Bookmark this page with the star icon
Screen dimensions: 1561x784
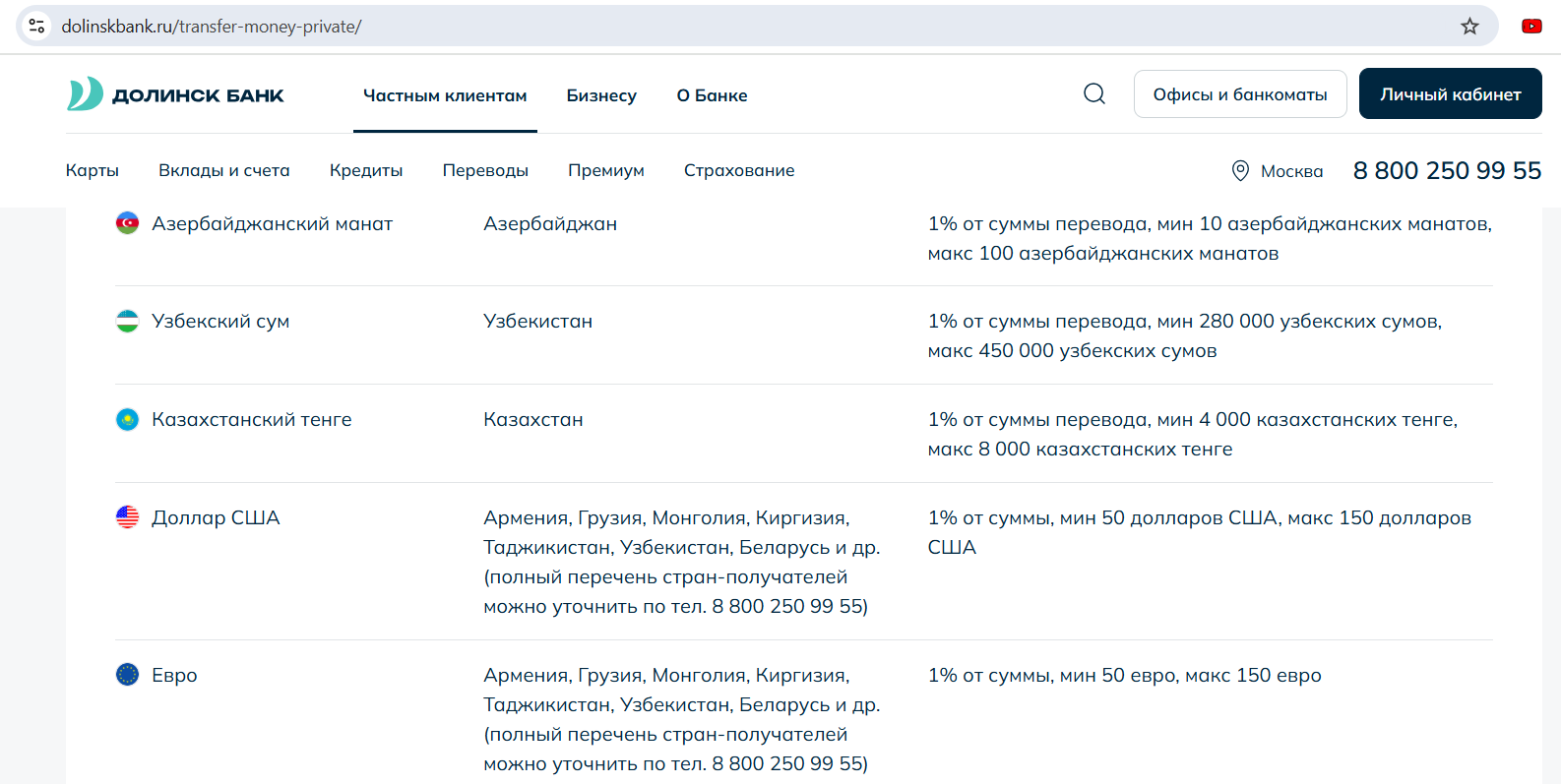[1469, 27]
